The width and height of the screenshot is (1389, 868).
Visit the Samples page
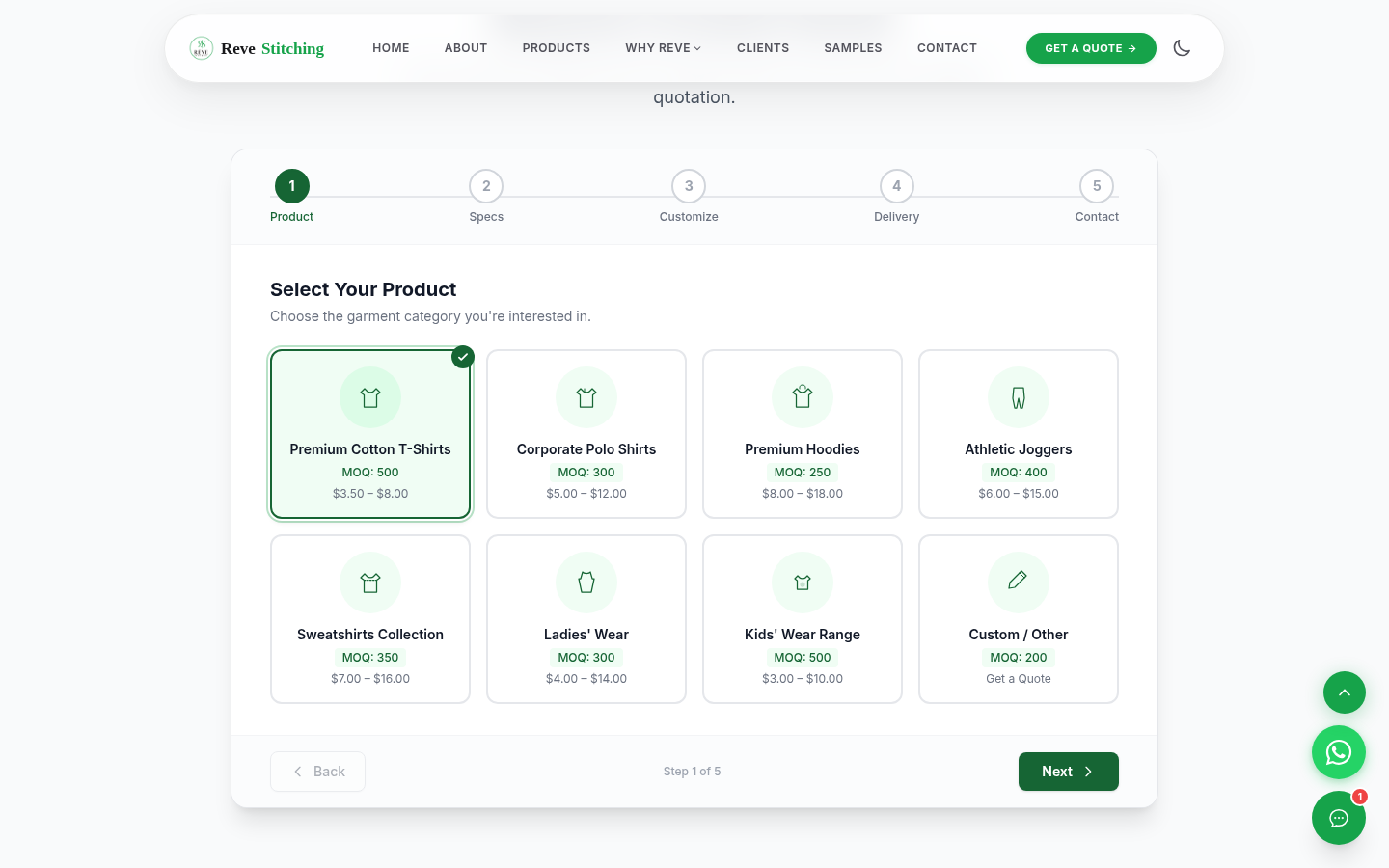(853, 48)
